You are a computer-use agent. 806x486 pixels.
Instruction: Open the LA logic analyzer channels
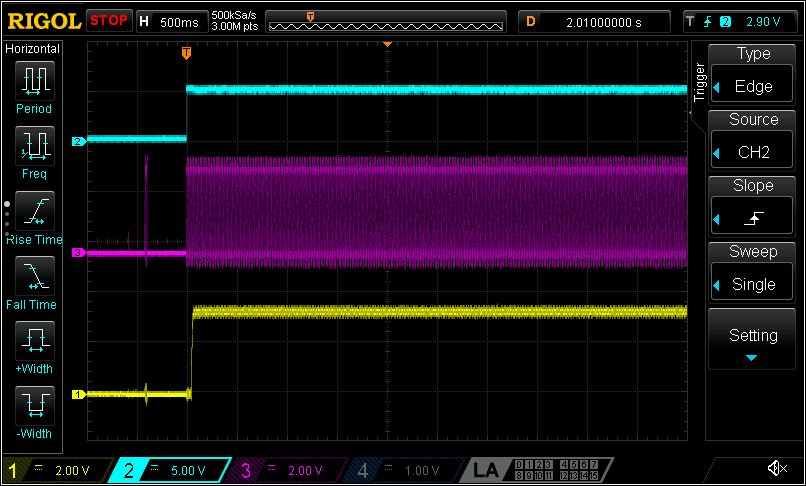click(x=537, y=470)
